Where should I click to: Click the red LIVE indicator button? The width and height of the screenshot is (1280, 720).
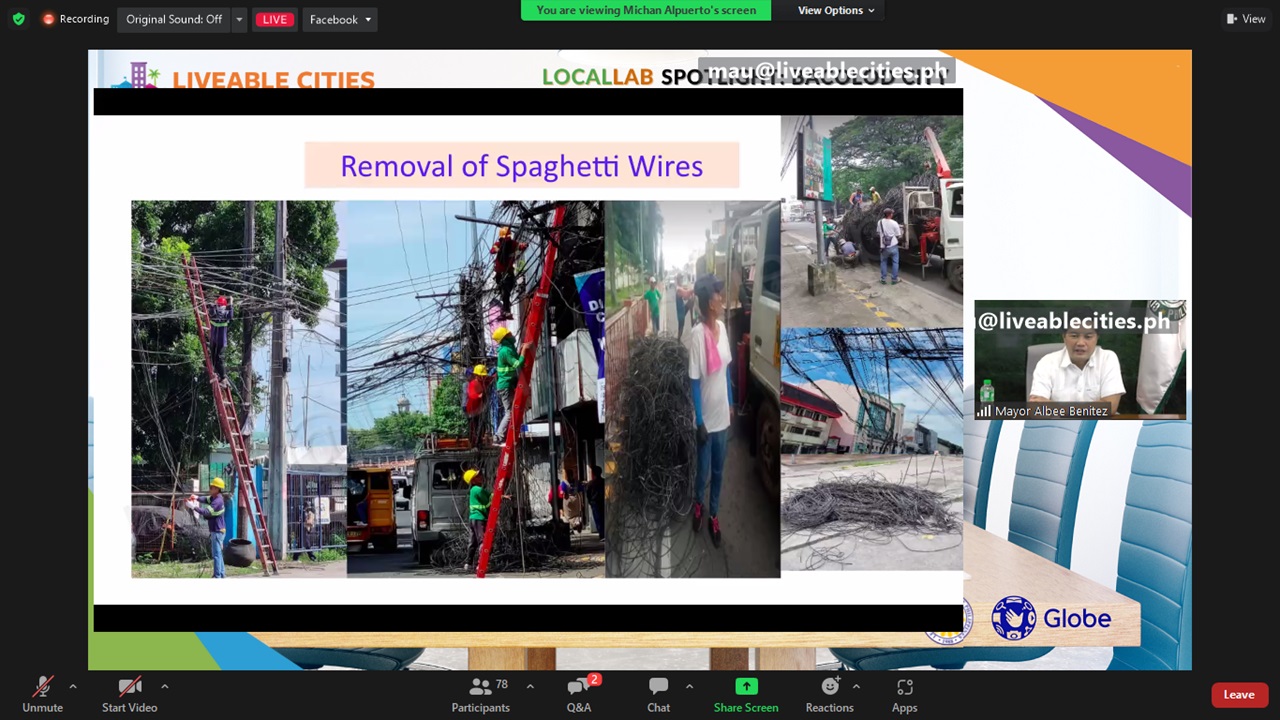pos(274,19)
